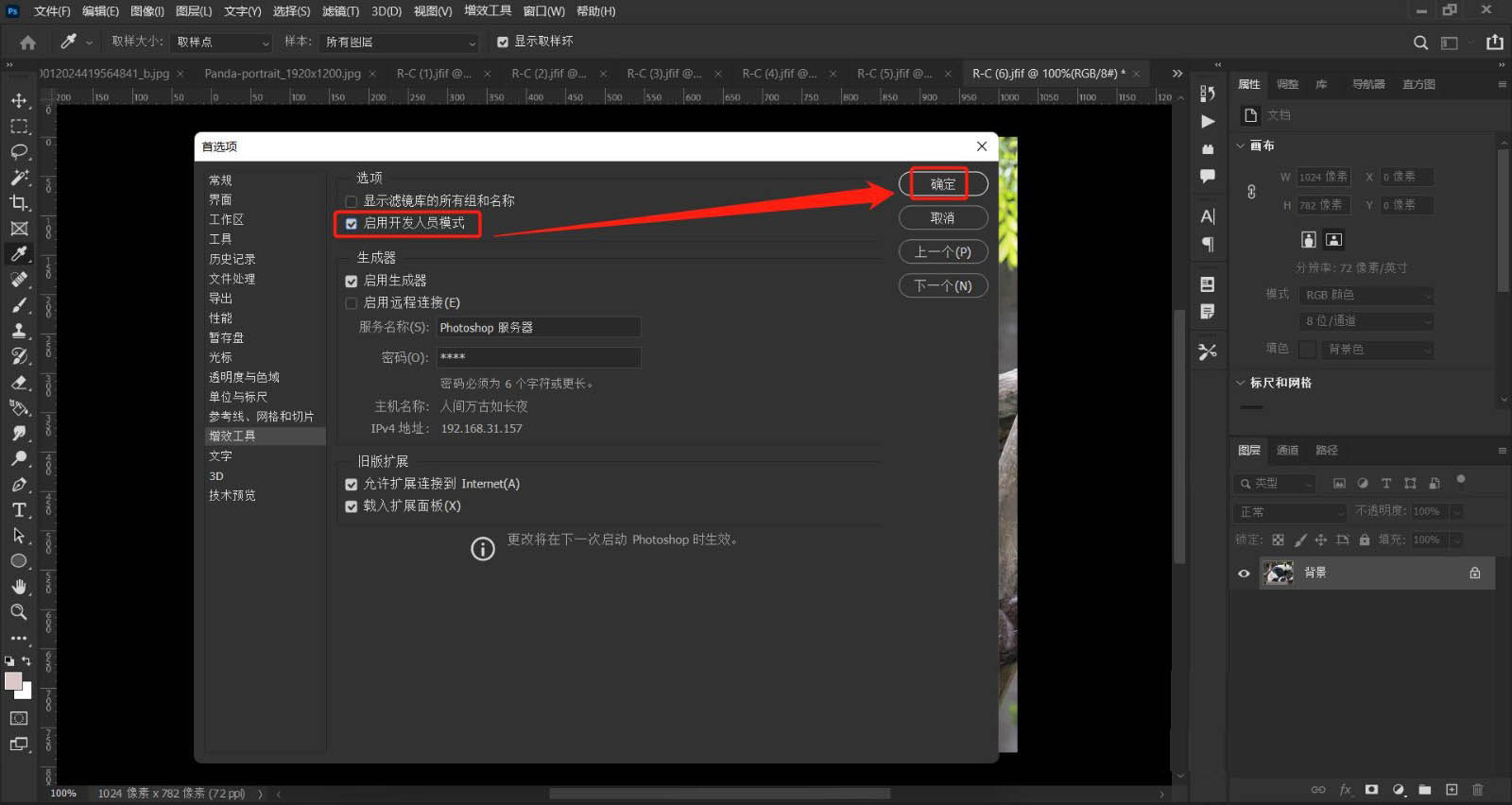
Task: Select the Zoom tool
Action: click(19, 611)
